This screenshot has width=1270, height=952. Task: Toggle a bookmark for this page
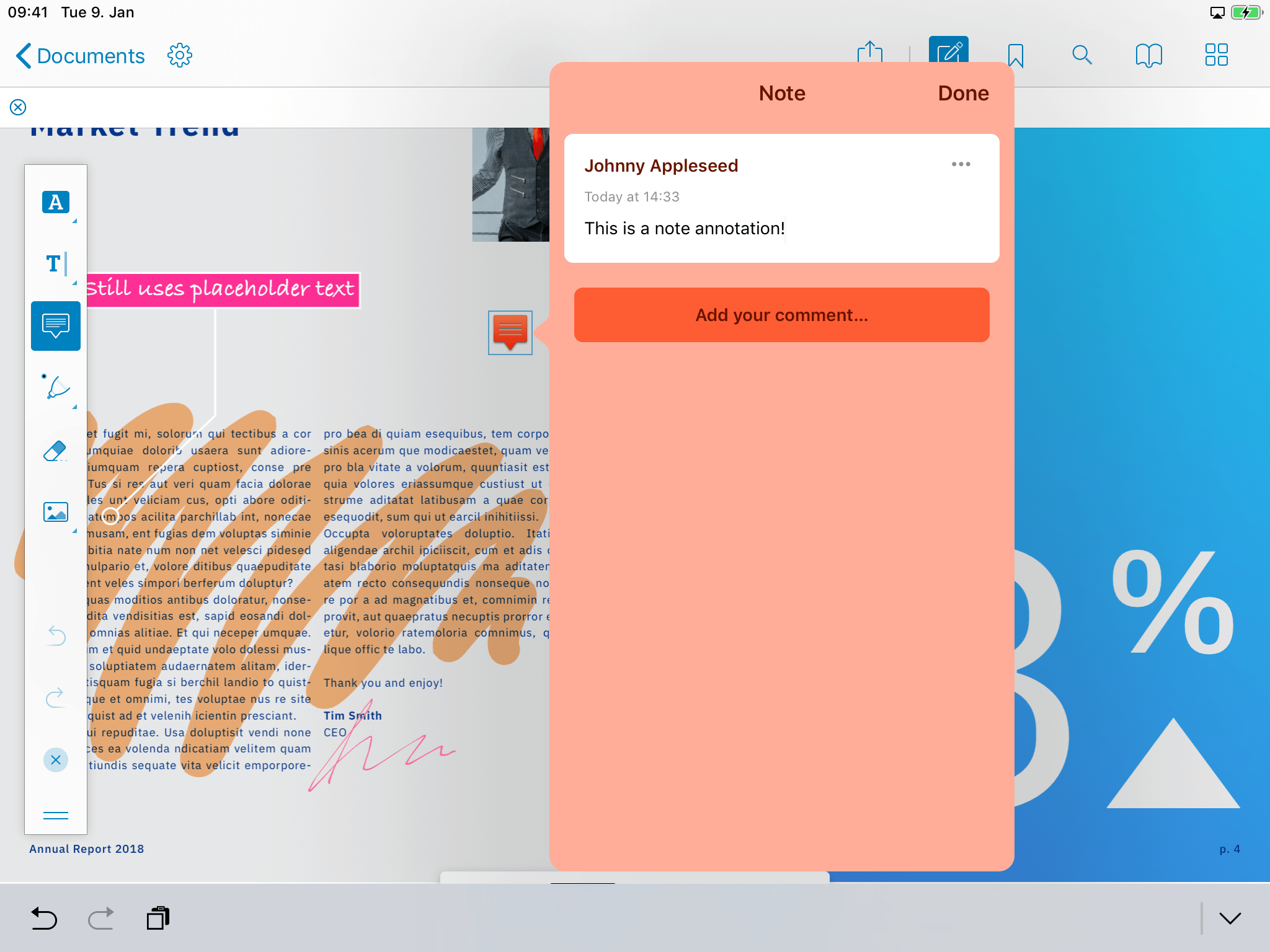[x=1015, y=55]
